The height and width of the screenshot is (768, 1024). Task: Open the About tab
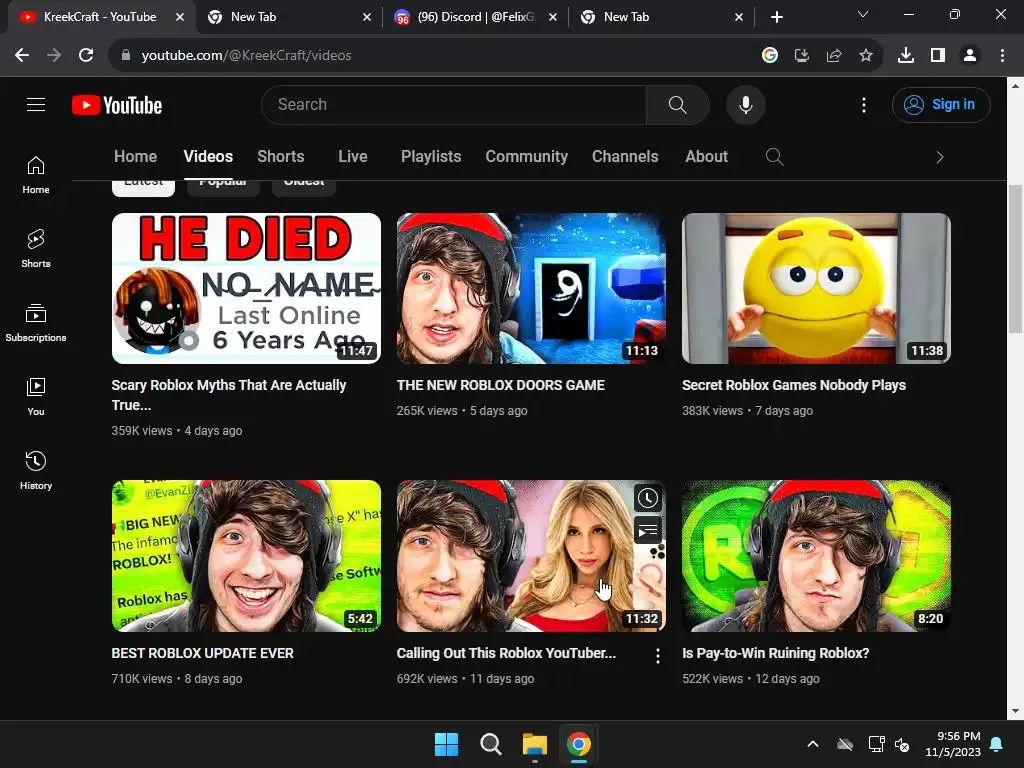tap(706, 157)
